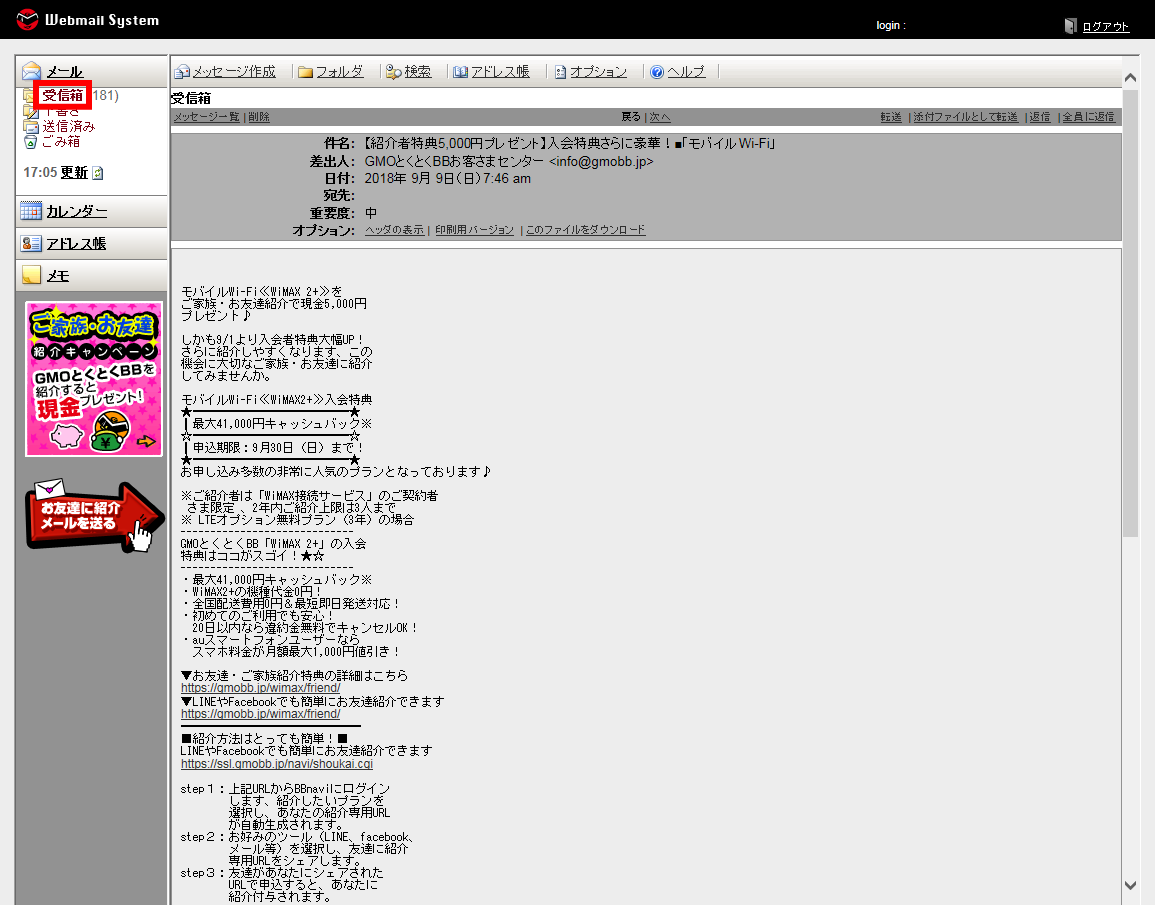
Task: Click the お友達に紹介メールを送る banner
Action: click(x=93, y=513)
